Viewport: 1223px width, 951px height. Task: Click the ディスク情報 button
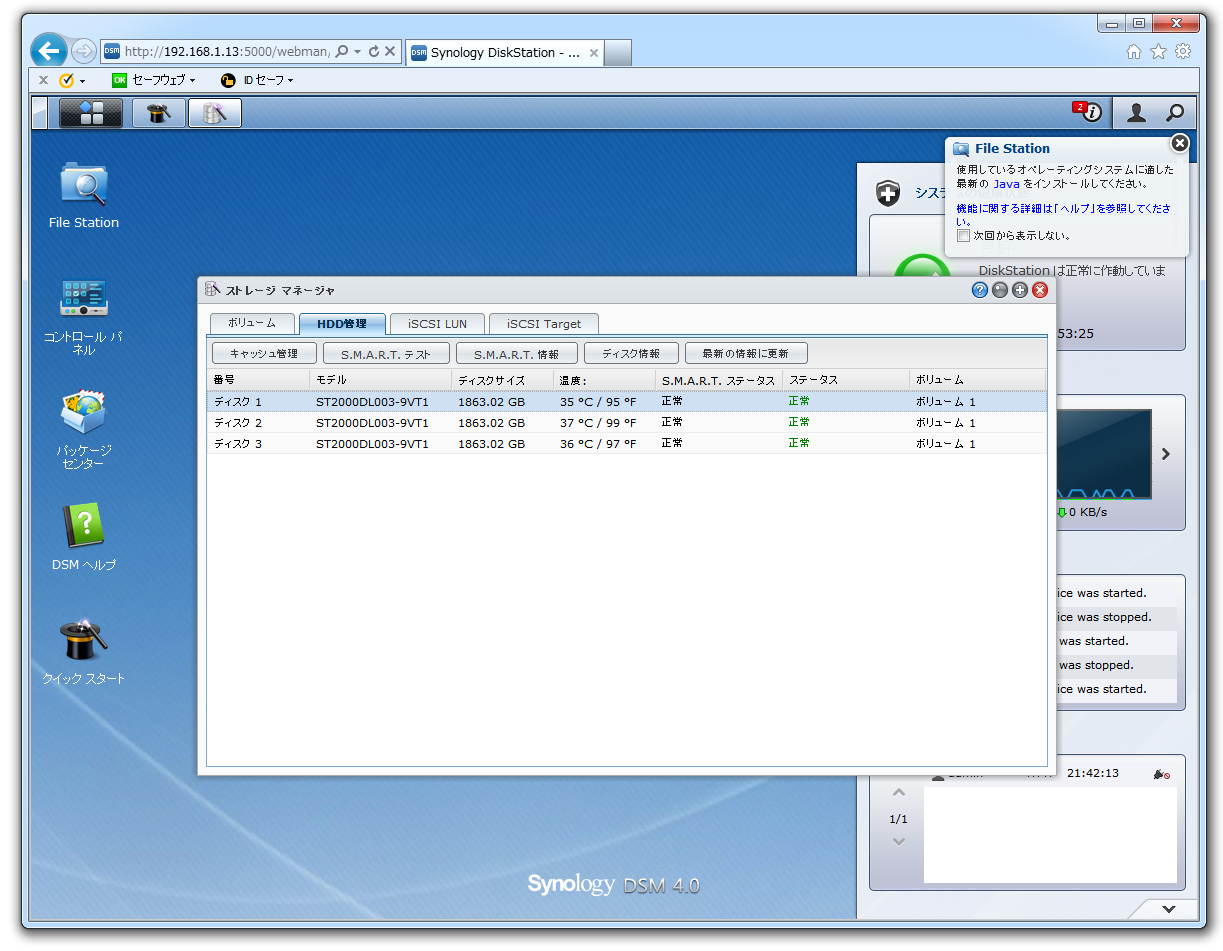pyautogui.click(x=631, y=353)
